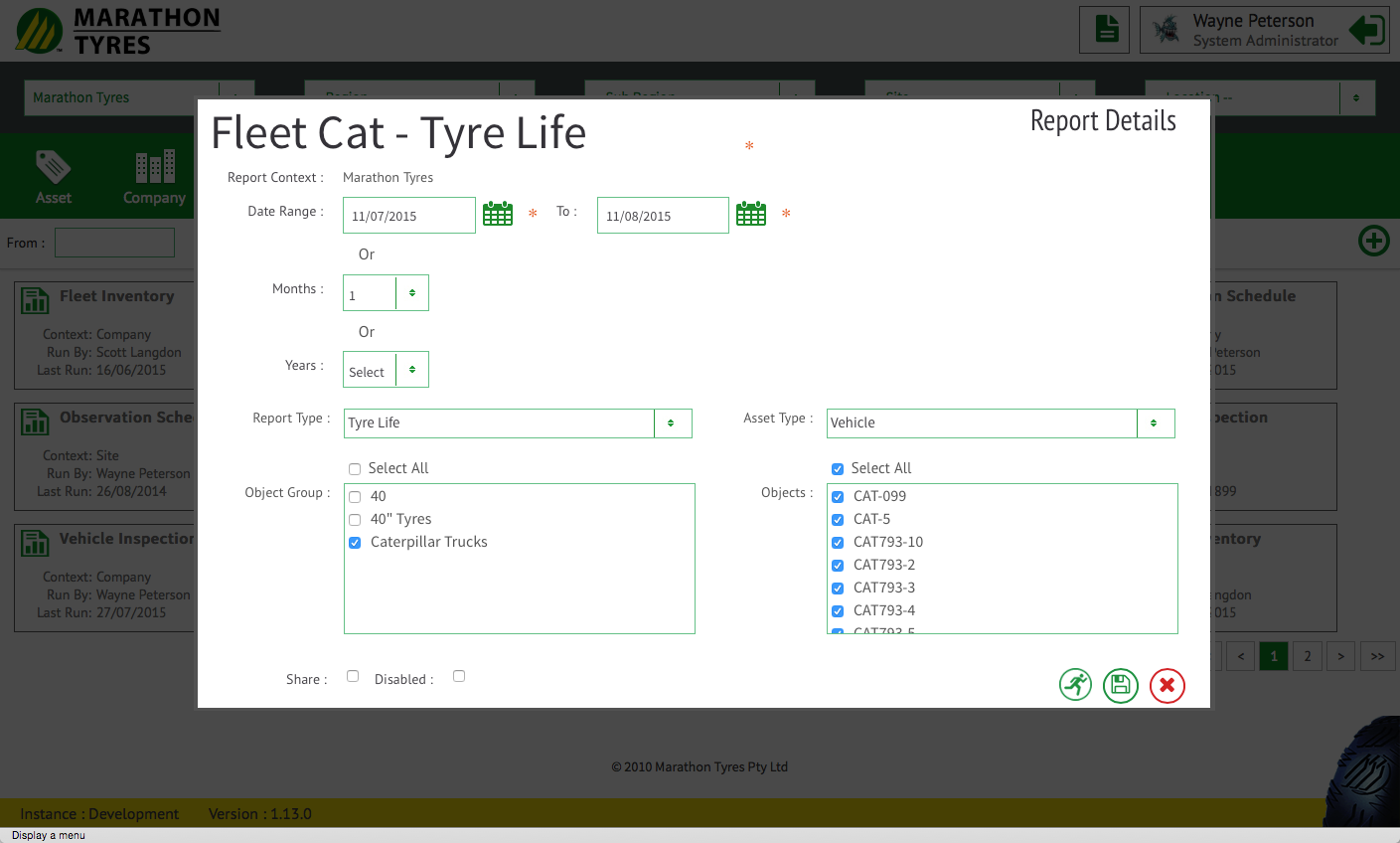
Task: Open the Months dropdown
Action: click(386, 293)
